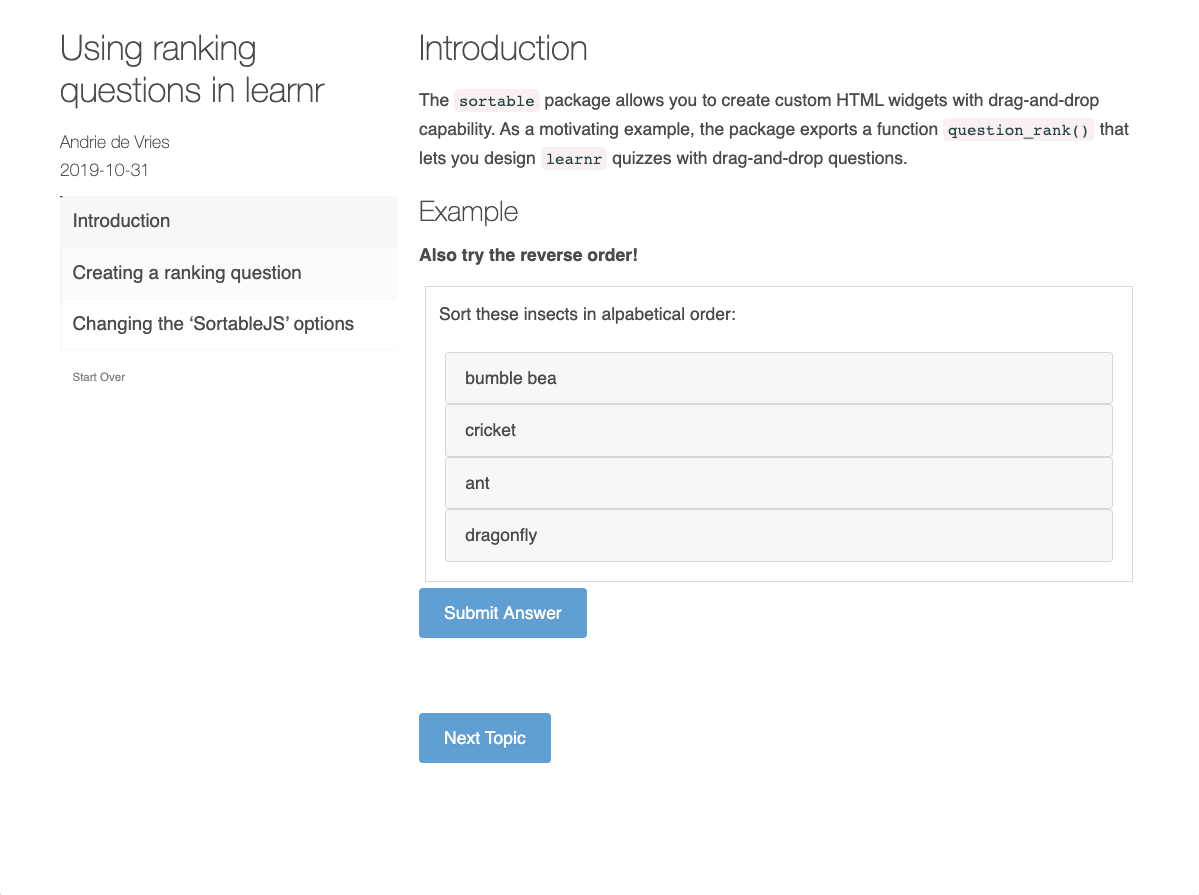Click the date '2019-10-31'
Image resolution: width=1199 pixels, height=895 pixels.
tap(104, 170)
